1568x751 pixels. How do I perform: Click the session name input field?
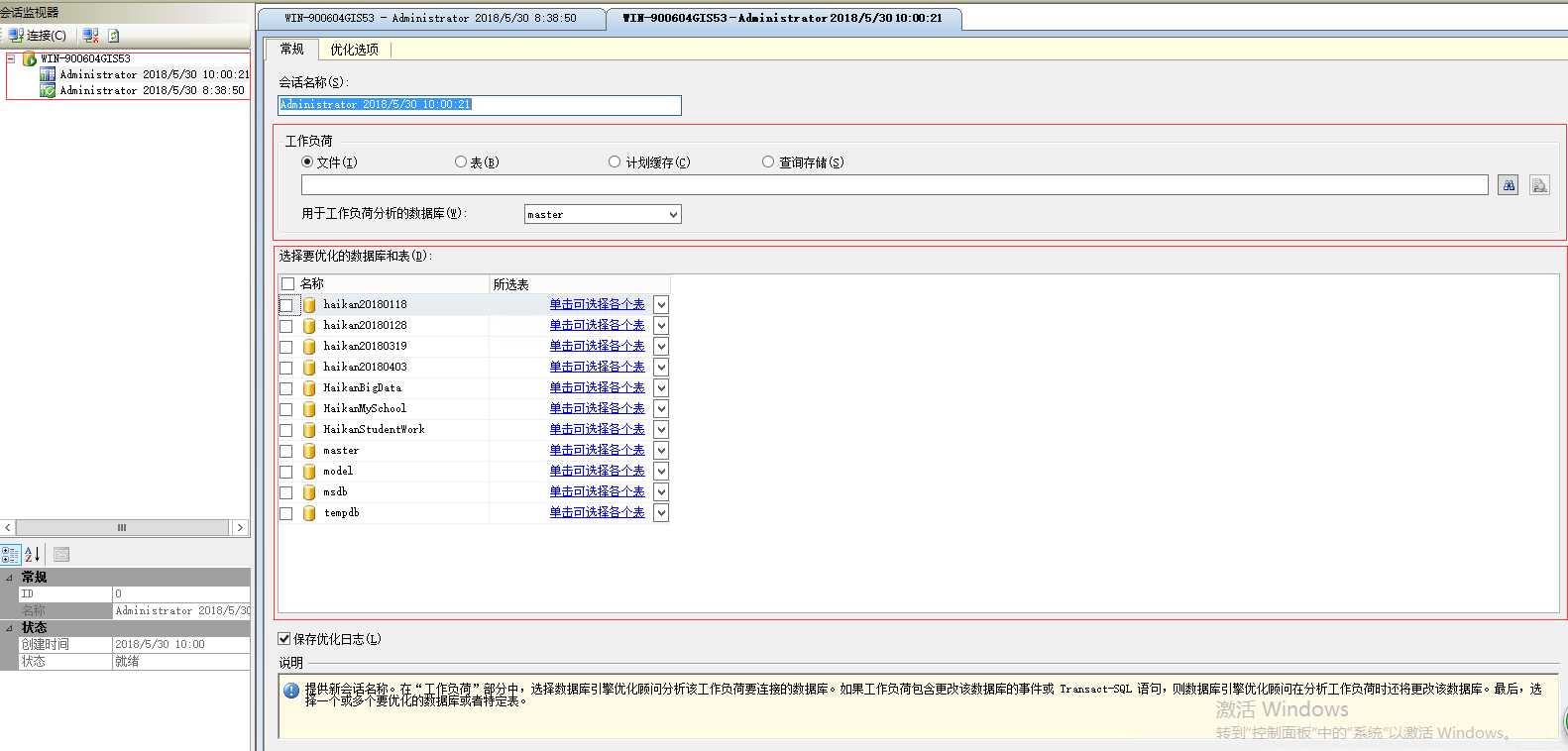click(480, 105)
